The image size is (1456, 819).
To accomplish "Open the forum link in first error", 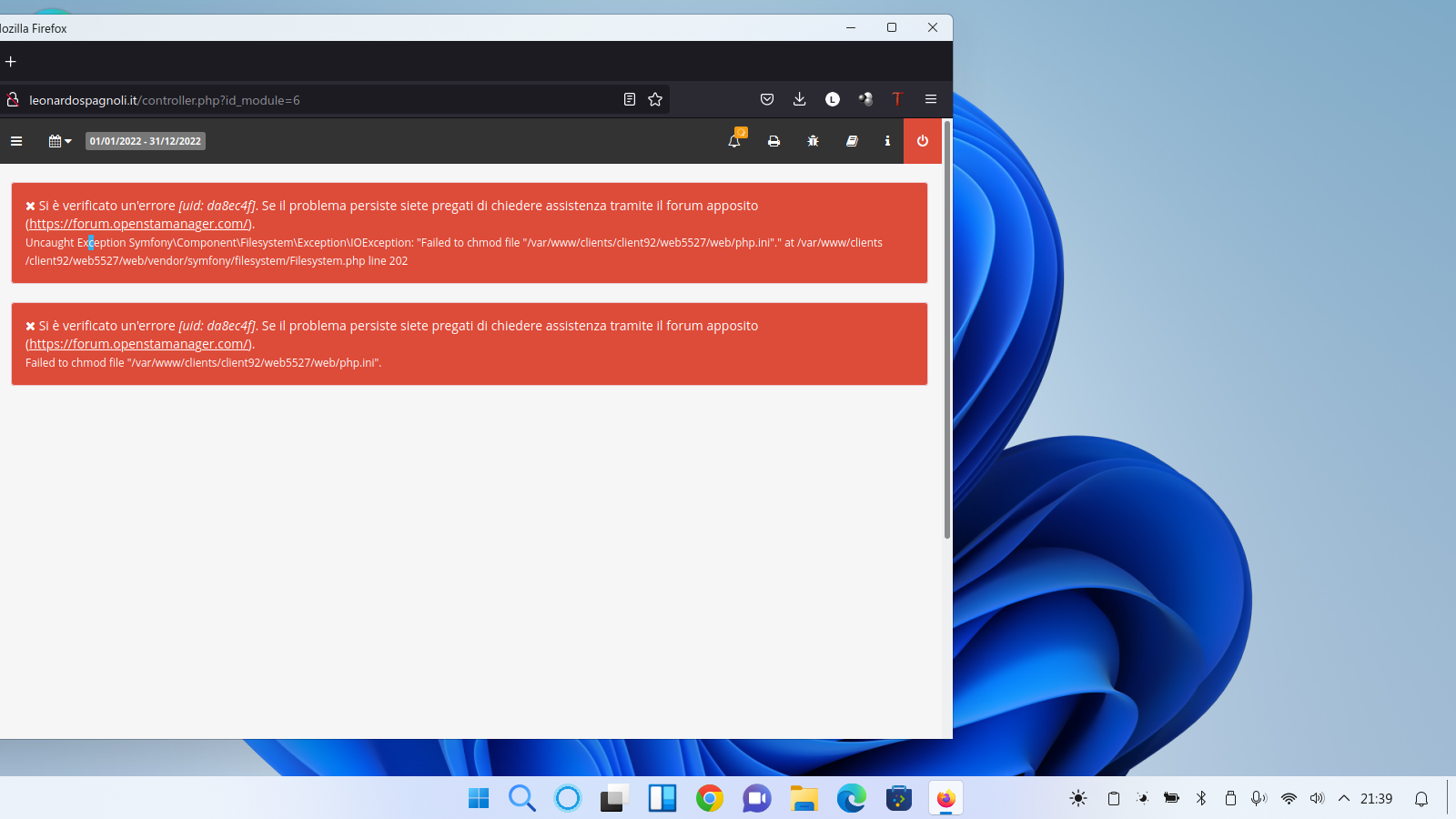I will (139, 224).
